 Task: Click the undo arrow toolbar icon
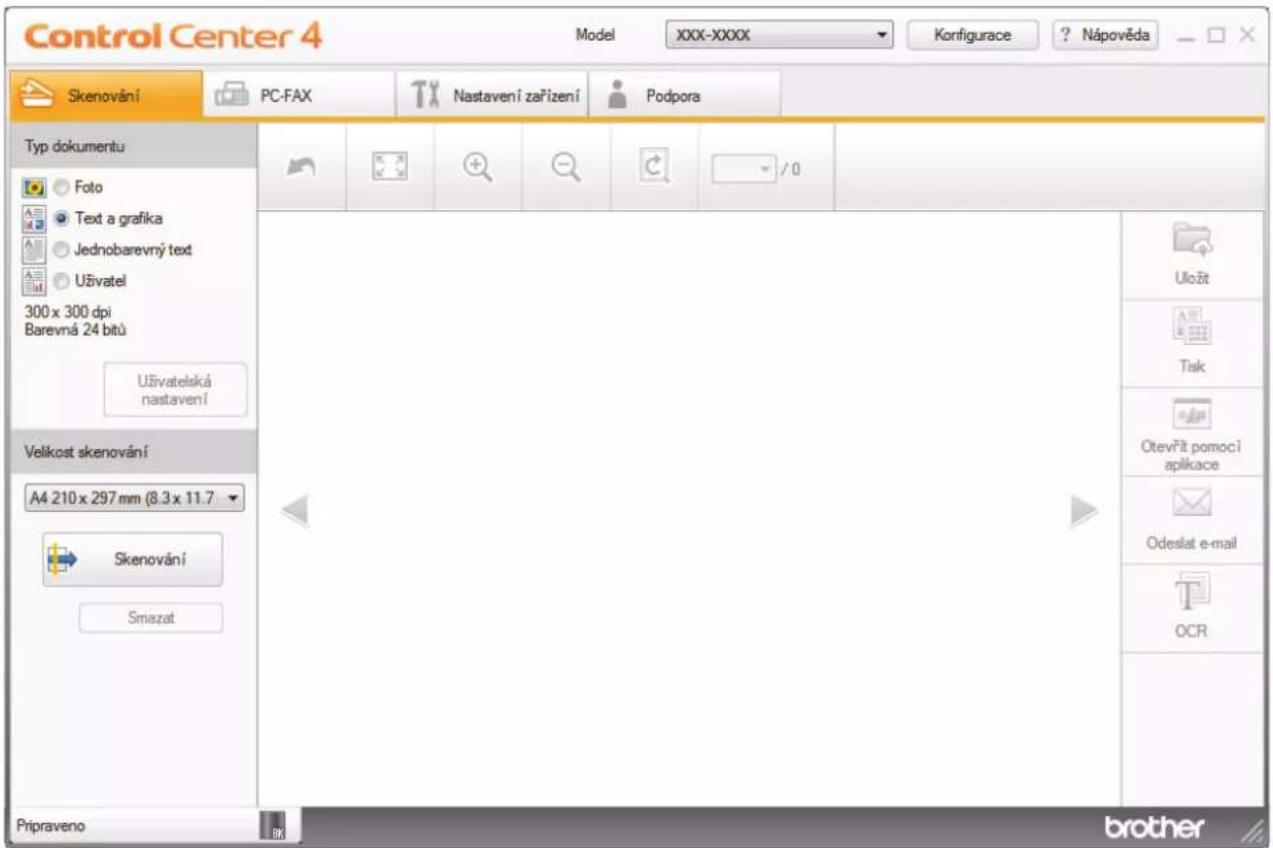[302, 168]
